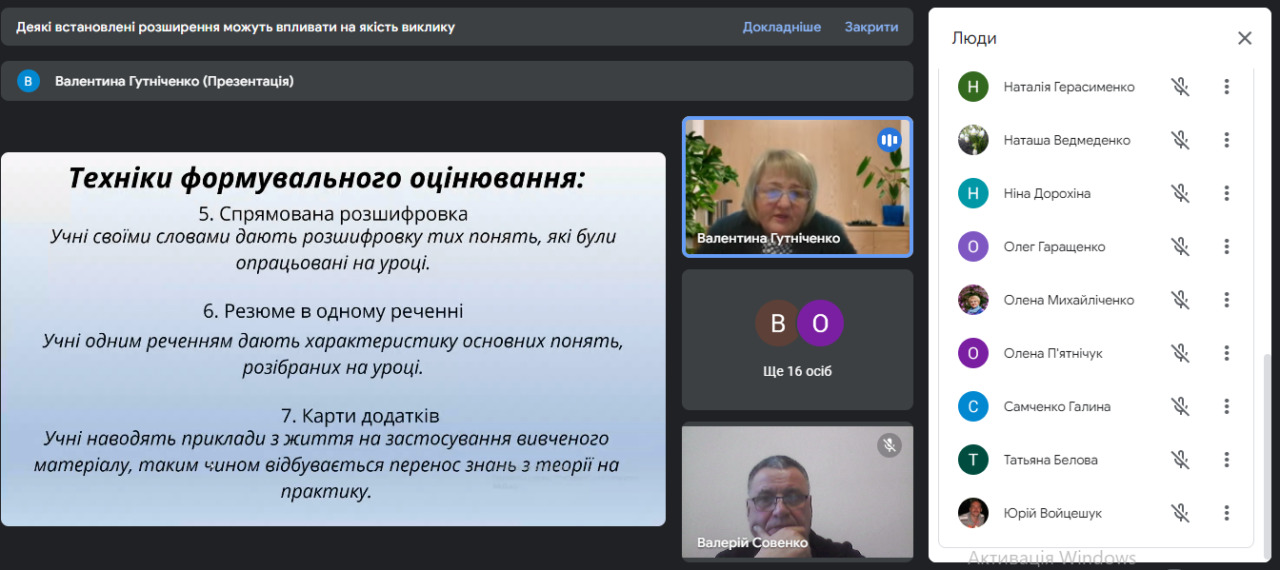Click the brown B avatar in overflow tile

tap(777, 323)
